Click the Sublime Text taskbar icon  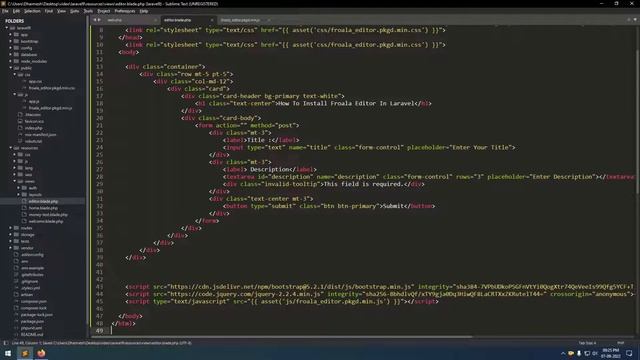point(24,353)
